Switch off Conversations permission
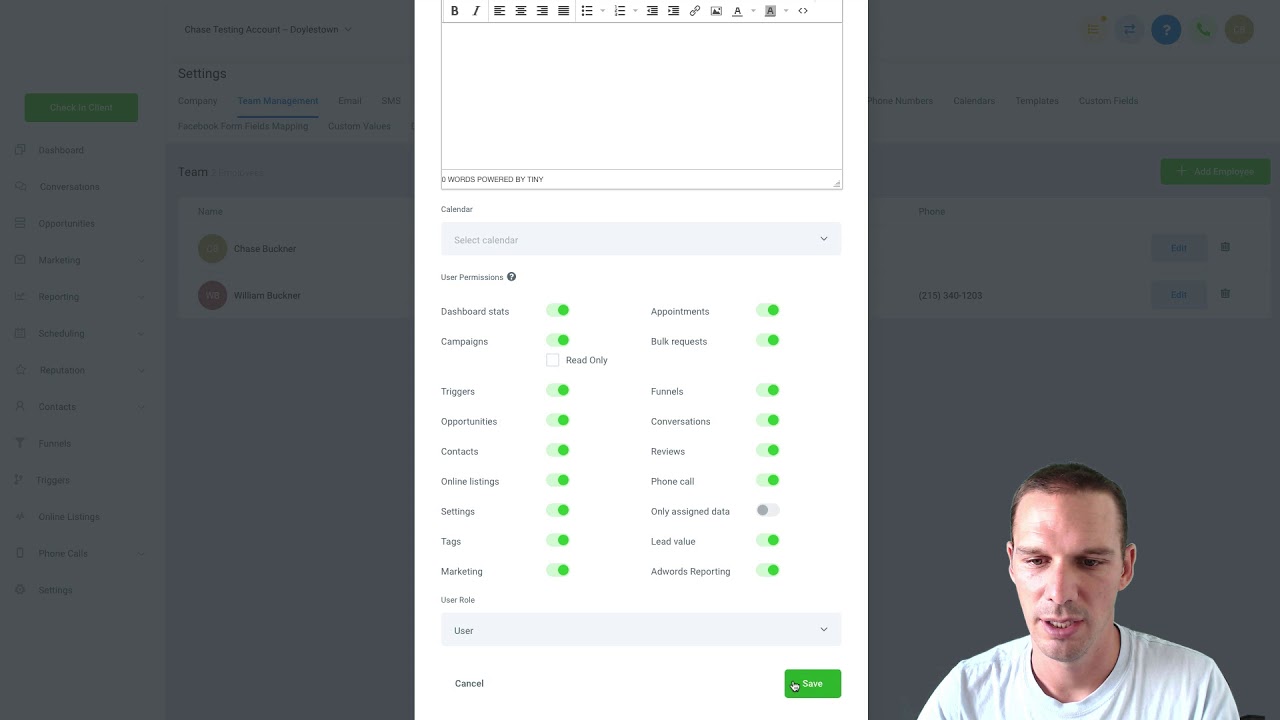The width and height of the screenshot is (1280, 720). tap(768, 421)
